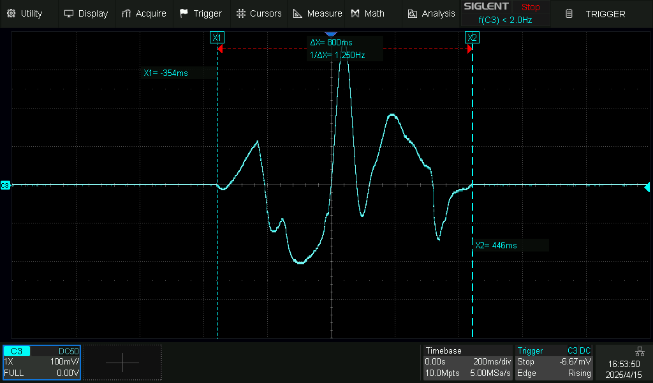Screen dimensions: 653x383
Task: Open the Utility menu
Action: tap(25, 14)
